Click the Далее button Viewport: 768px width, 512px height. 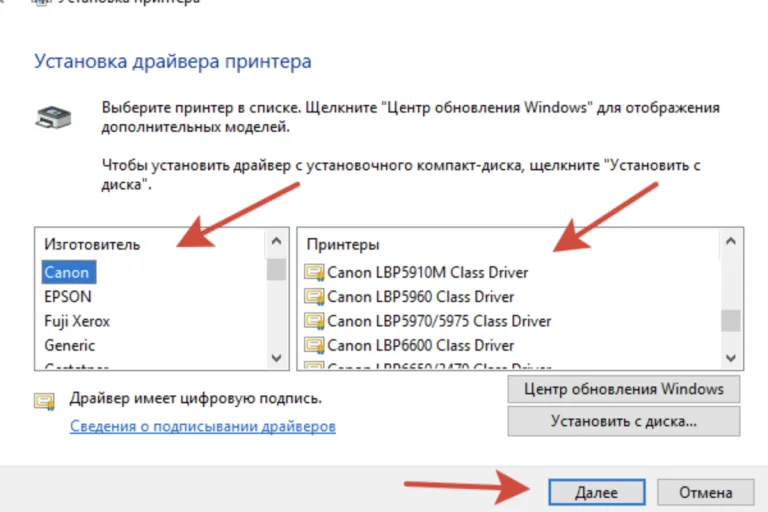click(x=597, y=492)
